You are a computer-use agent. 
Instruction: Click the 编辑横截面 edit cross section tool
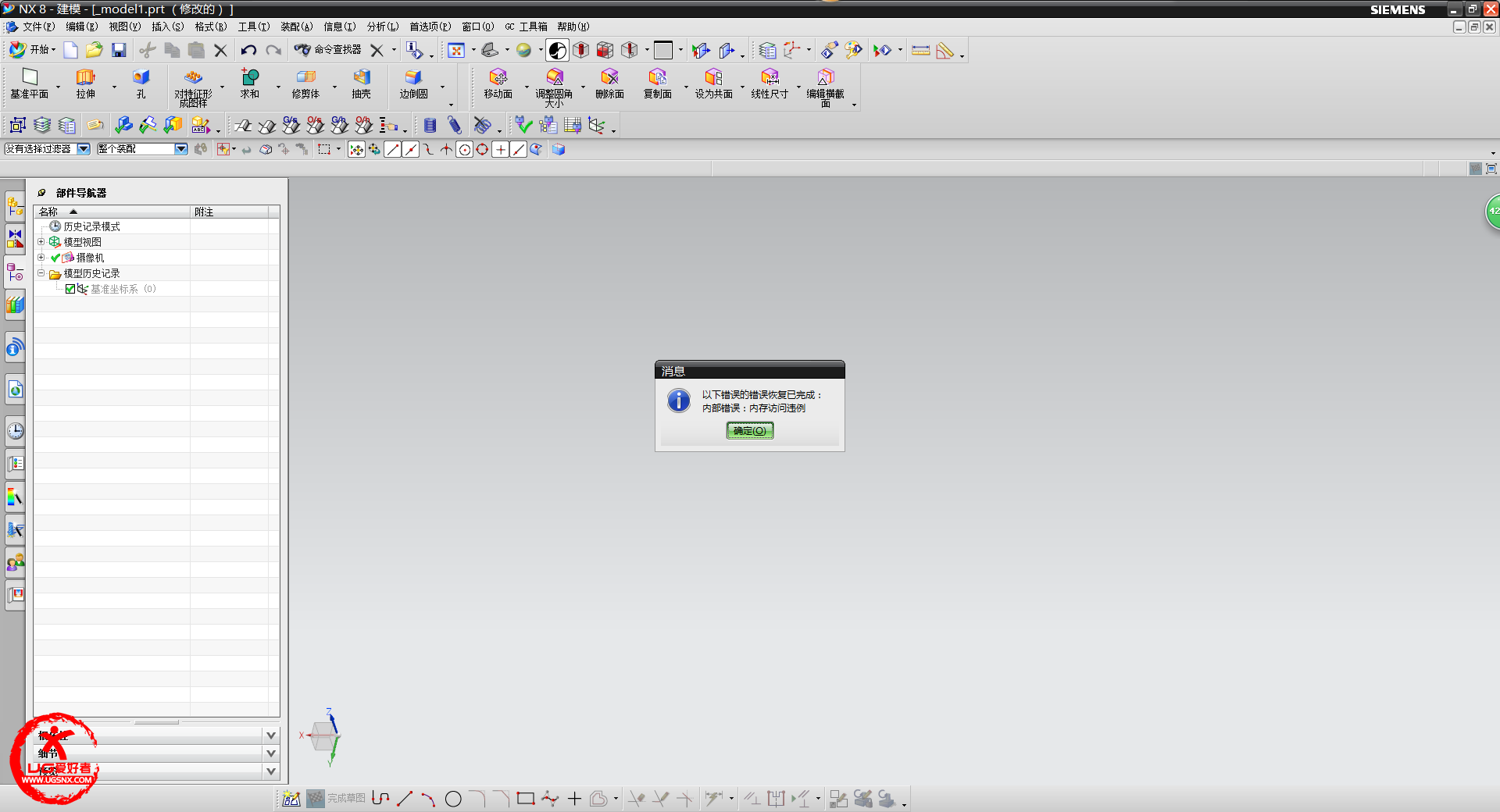click(825, 87)
